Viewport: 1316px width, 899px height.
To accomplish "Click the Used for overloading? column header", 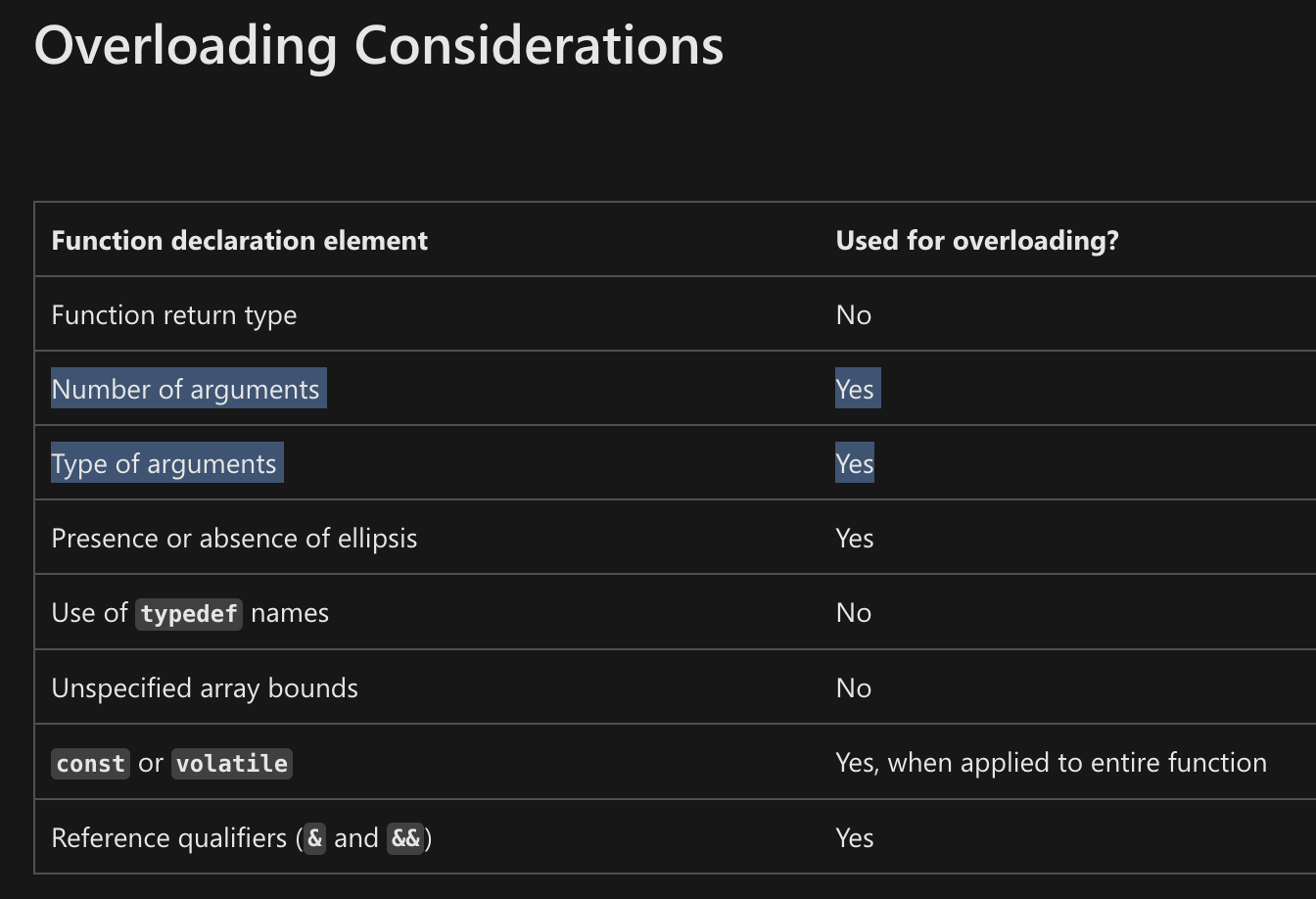I will 976,241.
